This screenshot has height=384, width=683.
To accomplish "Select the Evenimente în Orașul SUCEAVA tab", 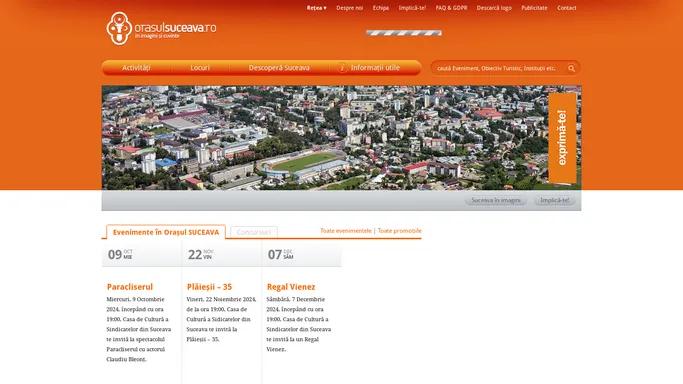I will pos(166,232).
